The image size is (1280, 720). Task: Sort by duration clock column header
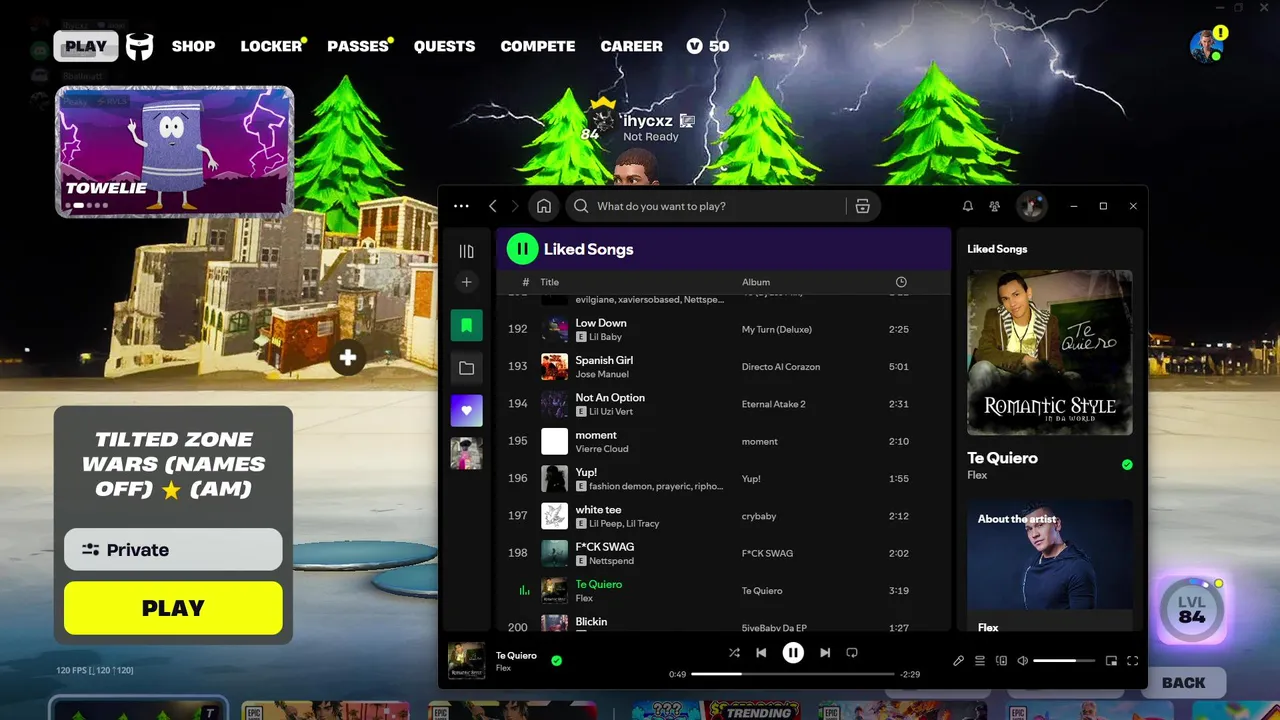tap(901, 282)
